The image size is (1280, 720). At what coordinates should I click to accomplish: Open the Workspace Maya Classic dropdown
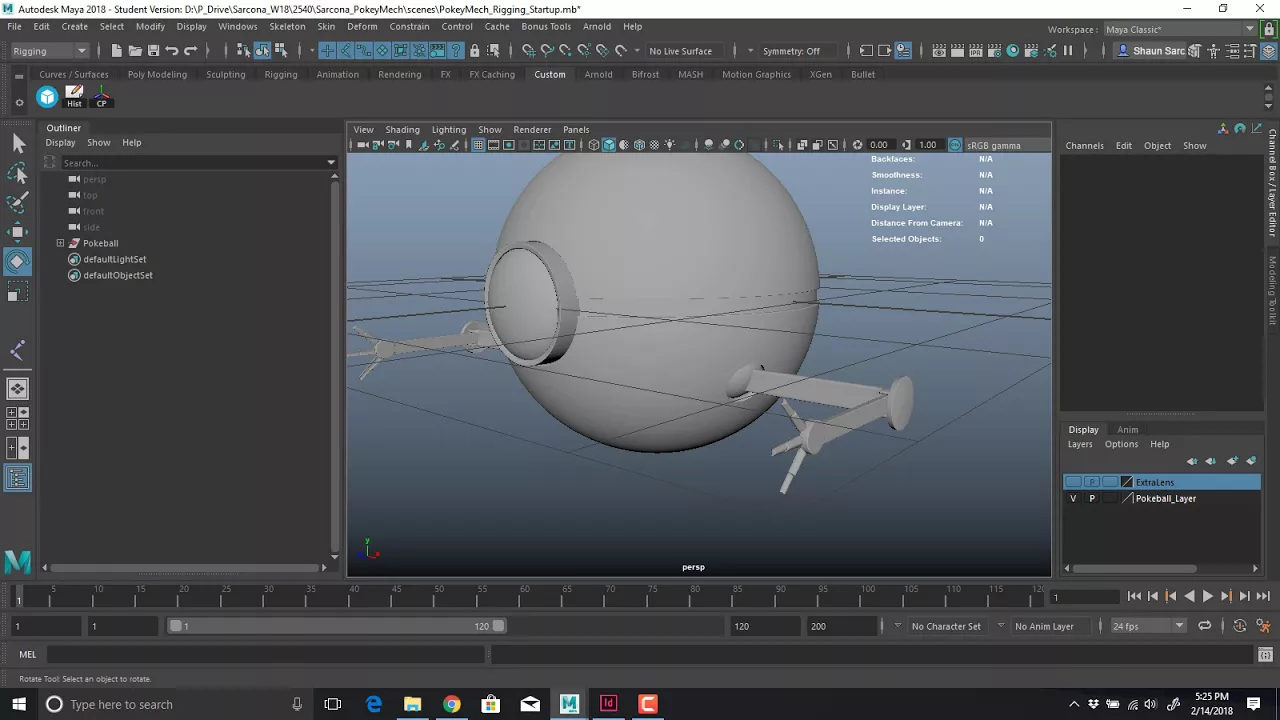(1179, 29)
